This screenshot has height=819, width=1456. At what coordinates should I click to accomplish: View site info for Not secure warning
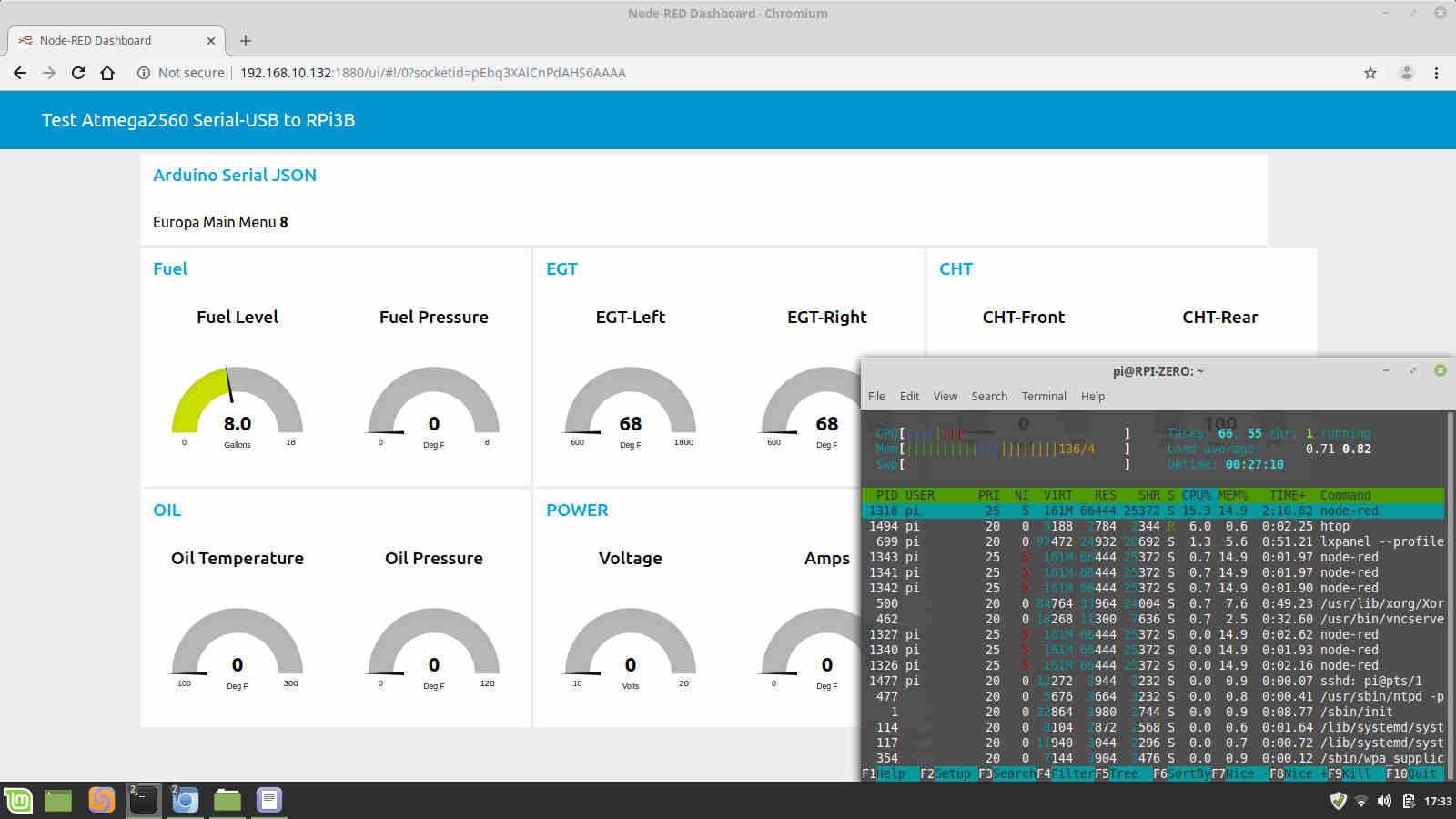[x=180, y=73]
